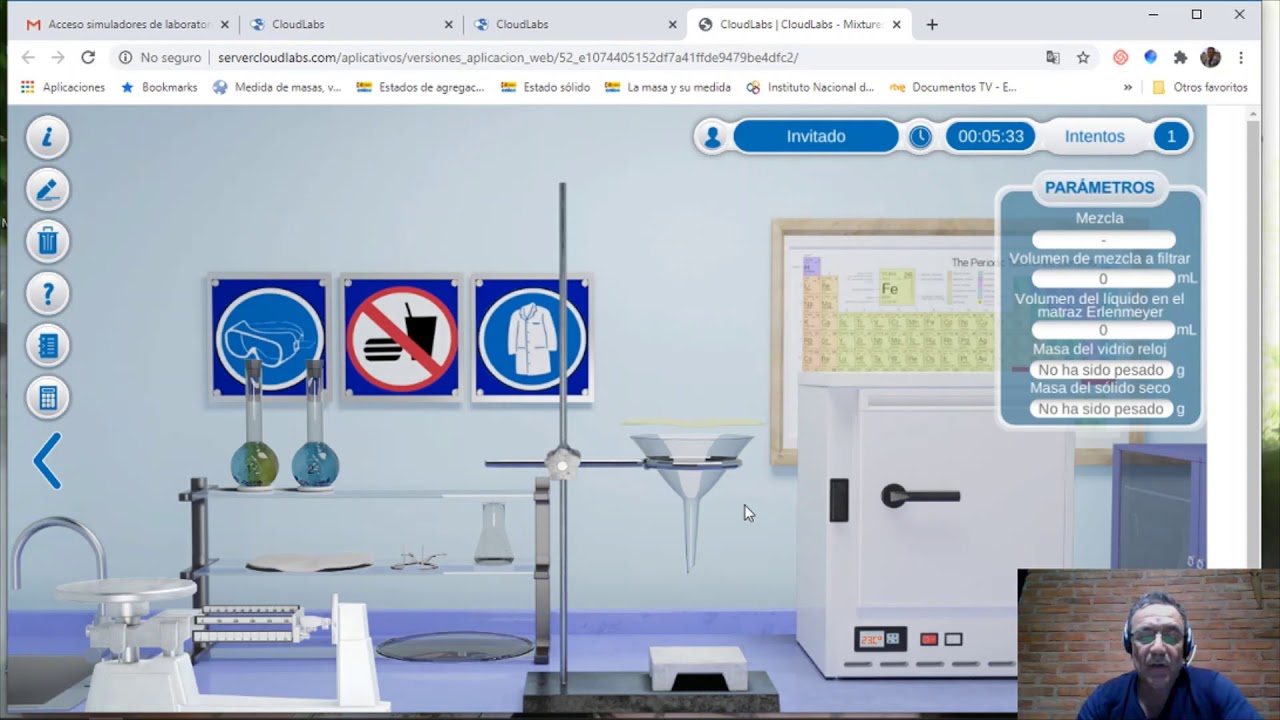Click the 00:05:33 timer display
This screenshot has height=720, width=1280.
click(x=990, y=137)
